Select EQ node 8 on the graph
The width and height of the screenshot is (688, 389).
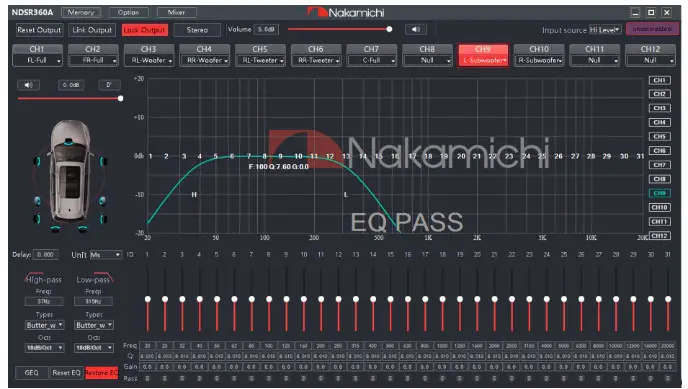[265, 156]
